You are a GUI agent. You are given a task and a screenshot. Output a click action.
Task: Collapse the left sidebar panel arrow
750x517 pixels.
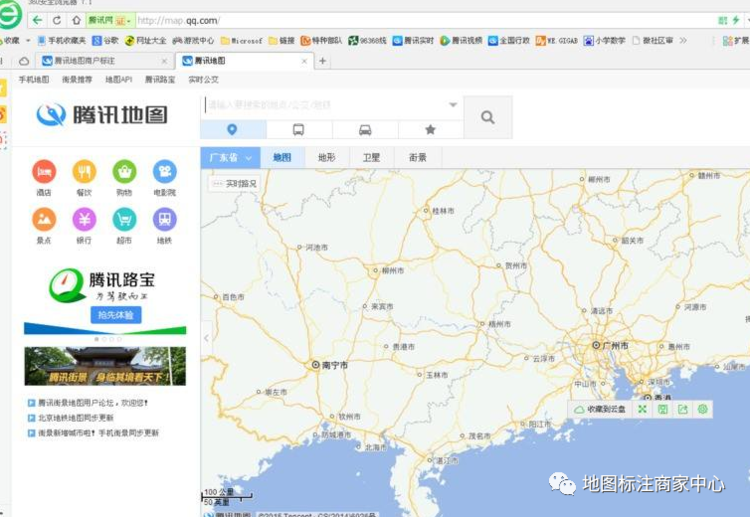[206, 338]
